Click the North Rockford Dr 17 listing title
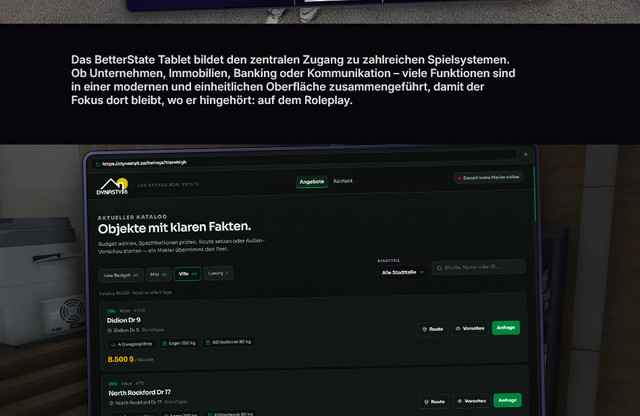 click(140, 393)
